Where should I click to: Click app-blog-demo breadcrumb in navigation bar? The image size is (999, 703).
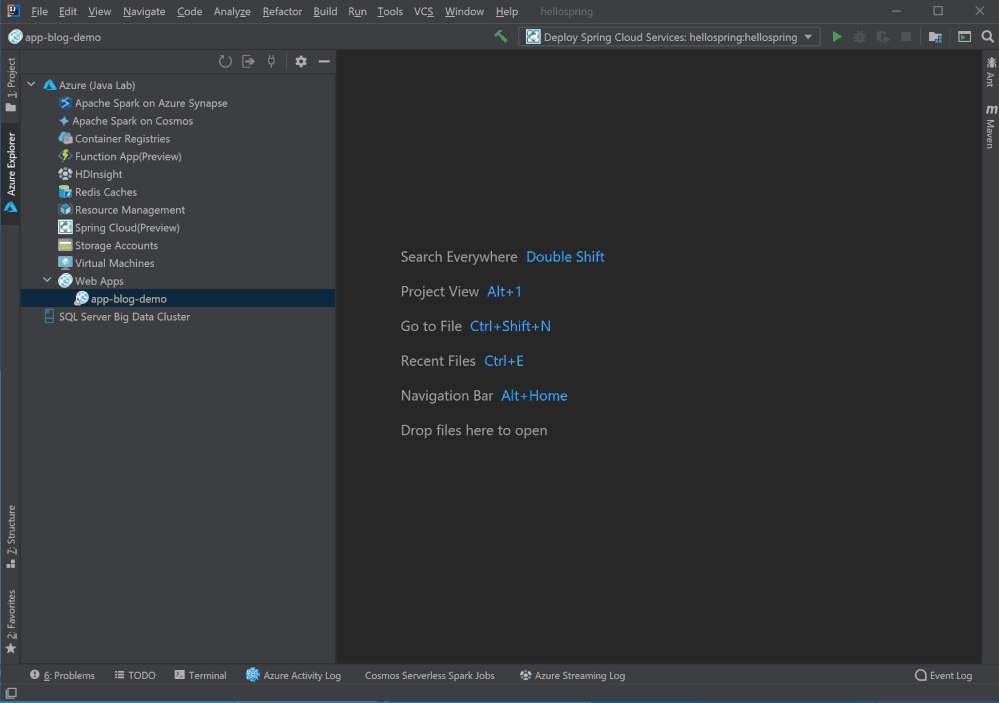click(x=55, y=37)
